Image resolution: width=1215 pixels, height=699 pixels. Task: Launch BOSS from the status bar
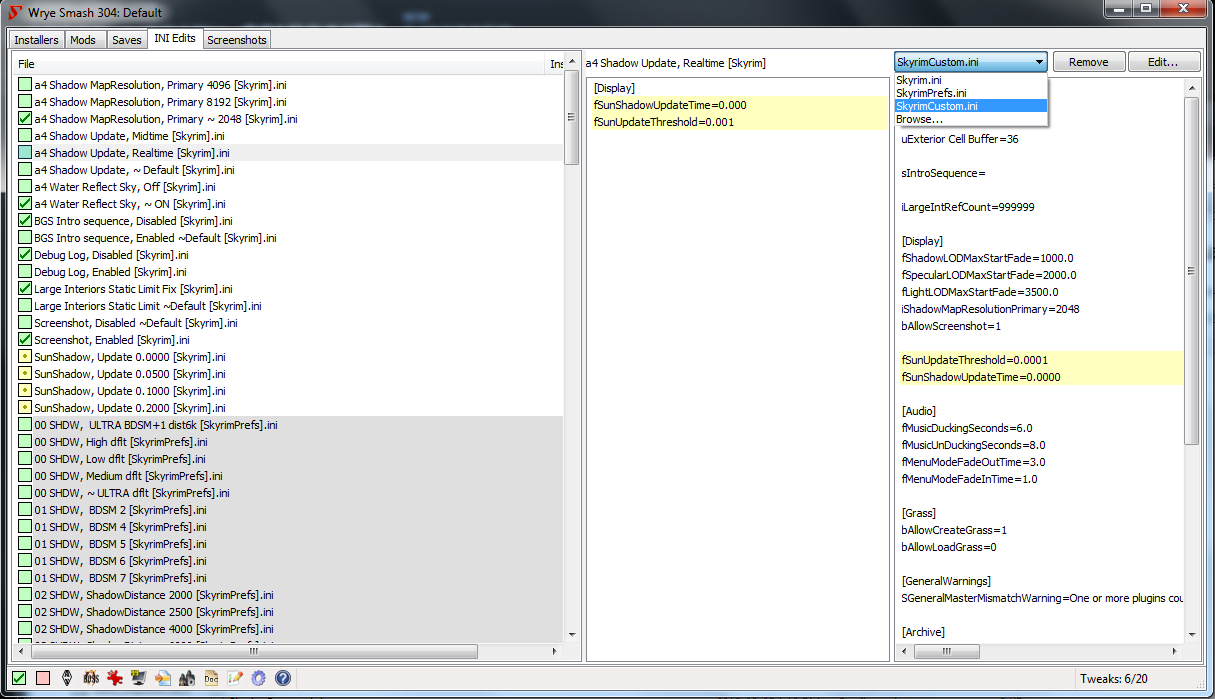[x=91, y=678]
